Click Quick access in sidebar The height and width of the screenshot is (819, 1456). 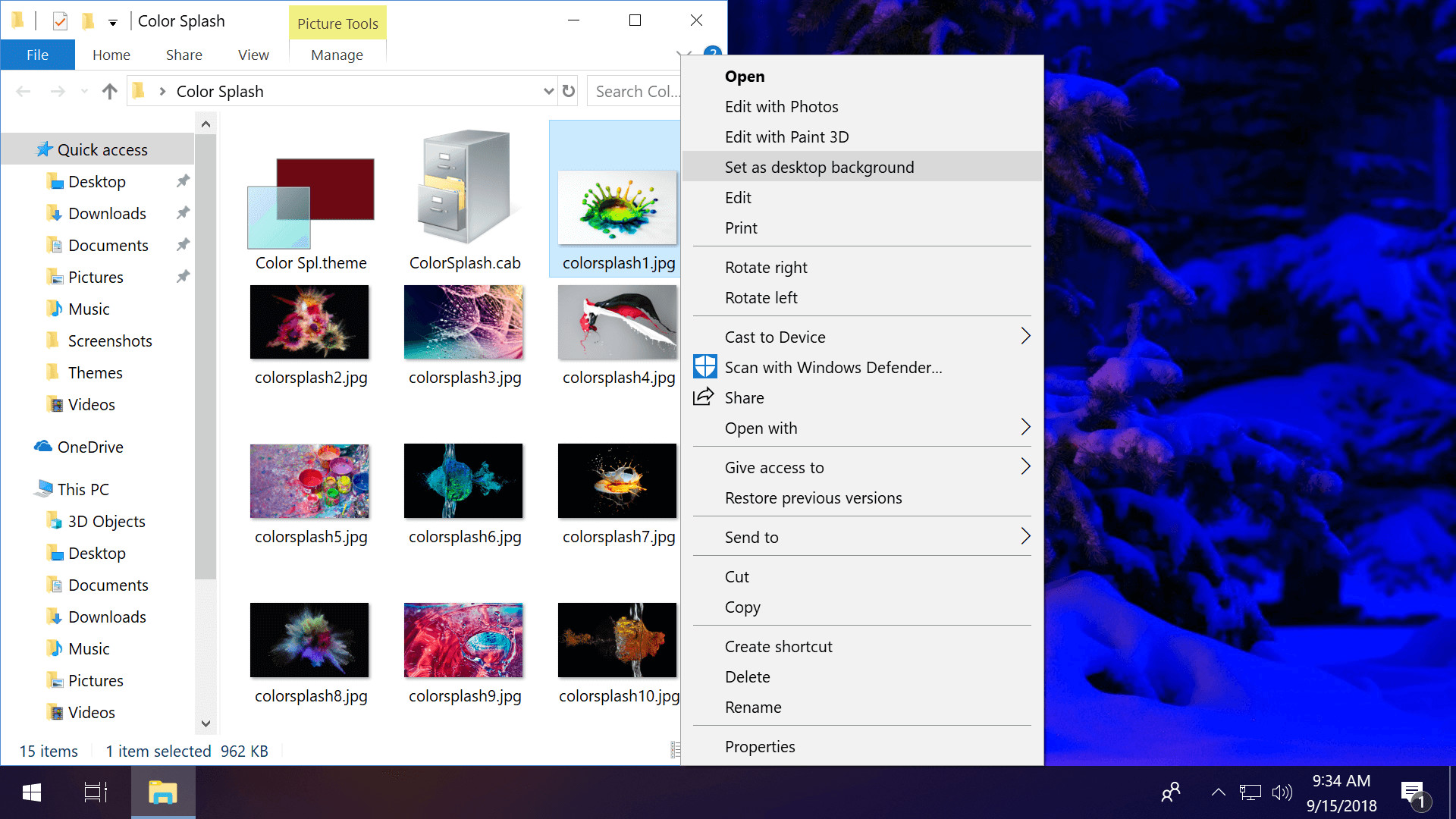pyautogui.click(x=104, y=149)
